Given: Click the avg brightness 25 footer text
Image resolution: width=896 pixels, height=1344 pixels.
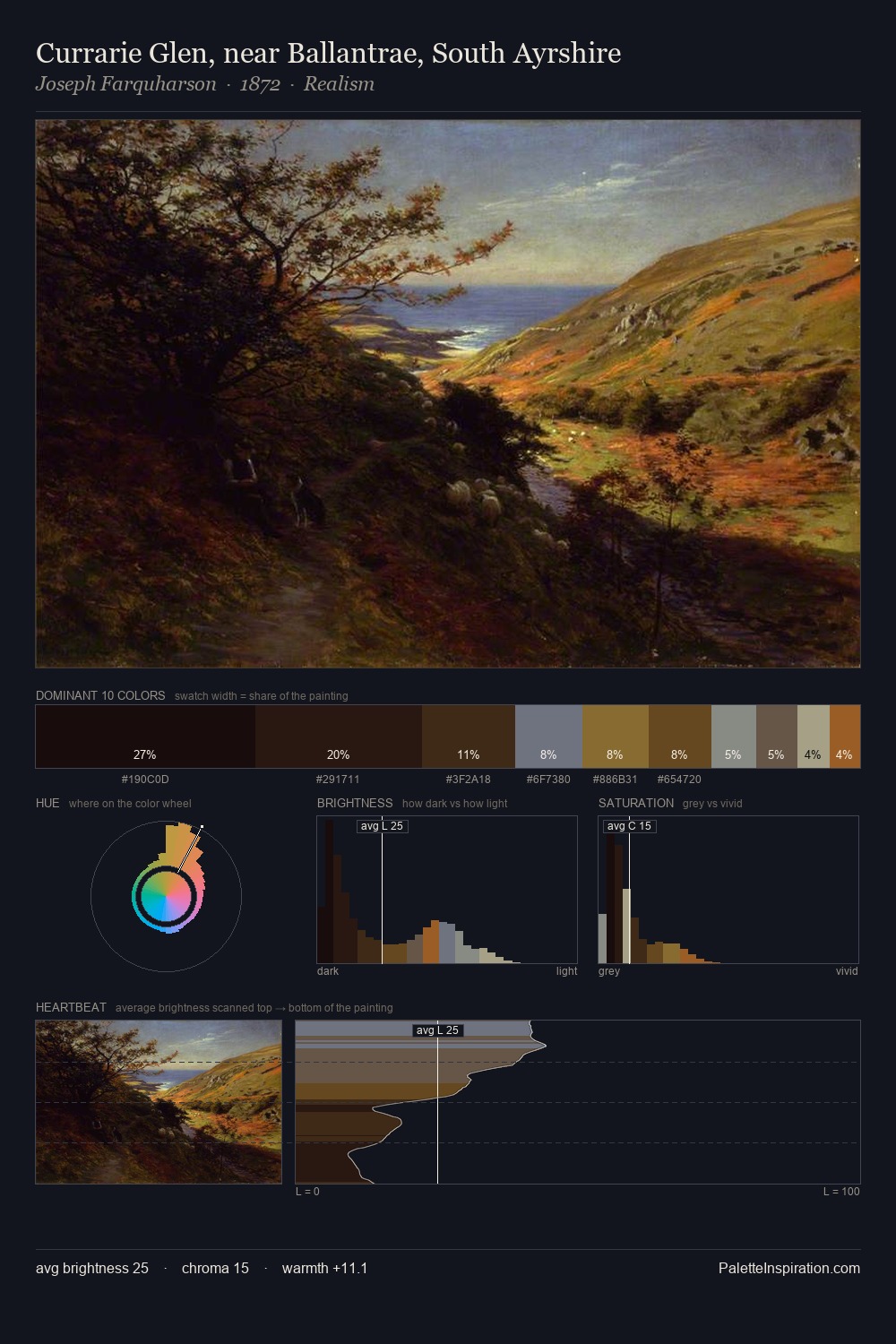Looking at the screenshot, I should coord(92,1269).
